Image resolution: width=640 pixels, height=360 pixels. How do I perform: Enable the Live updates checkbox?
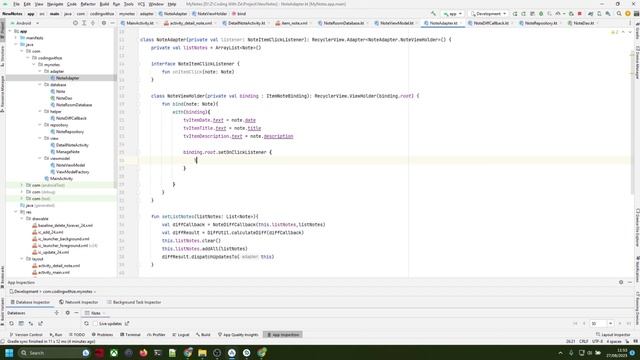coord(95,324)
